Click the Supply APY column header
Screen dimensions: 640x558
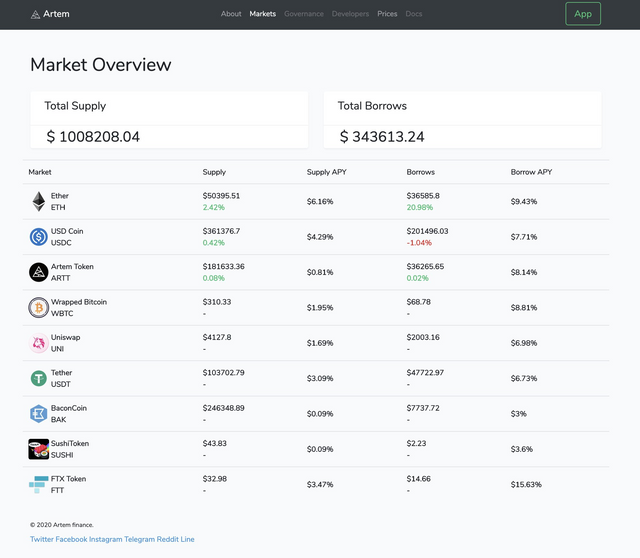click(x=327, y=172)
